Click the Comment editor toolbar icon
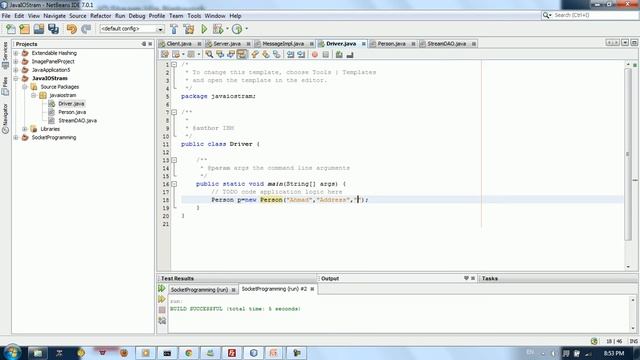Viewport: 640px width, 360px height. click(339, 54)
